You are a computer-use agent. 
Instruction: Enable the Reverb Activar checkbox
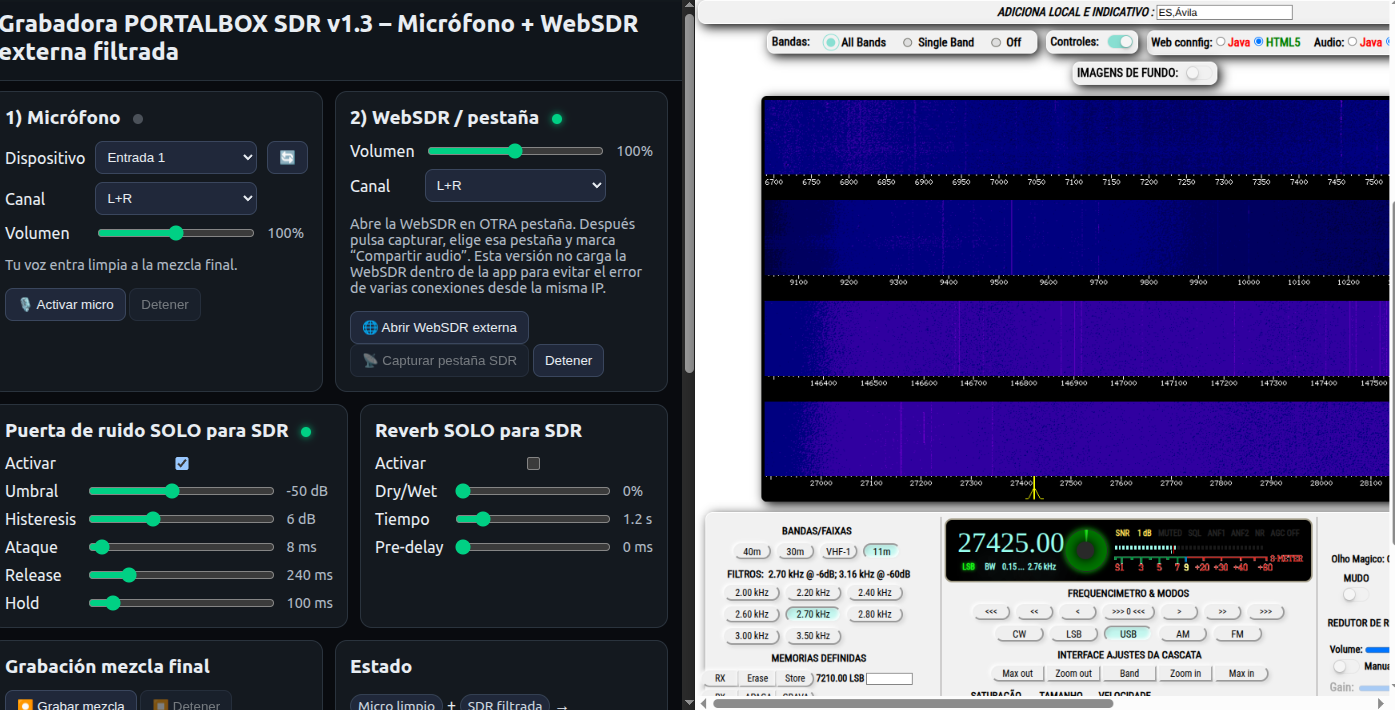(533, 463)
